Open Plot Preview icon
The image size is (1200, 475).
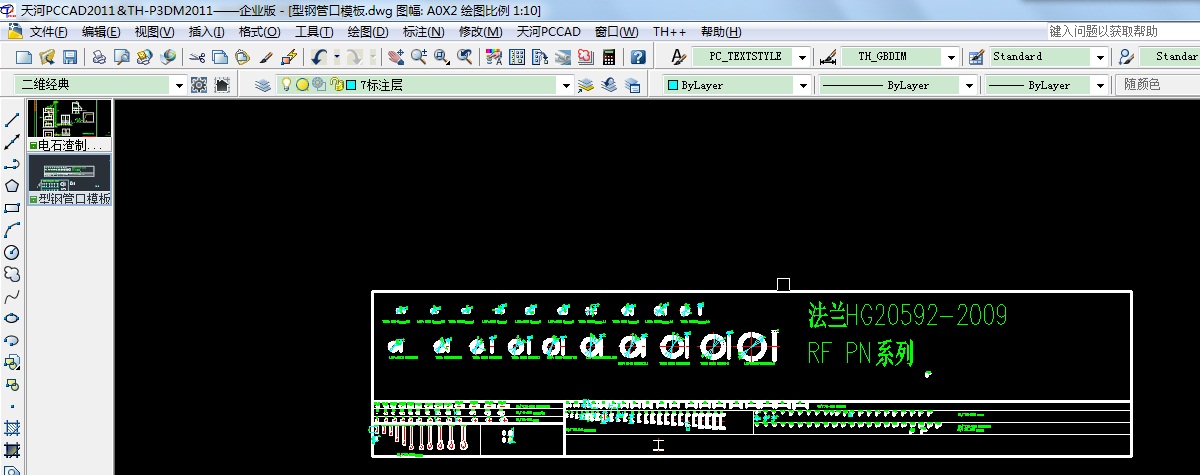tap(122, 57)
